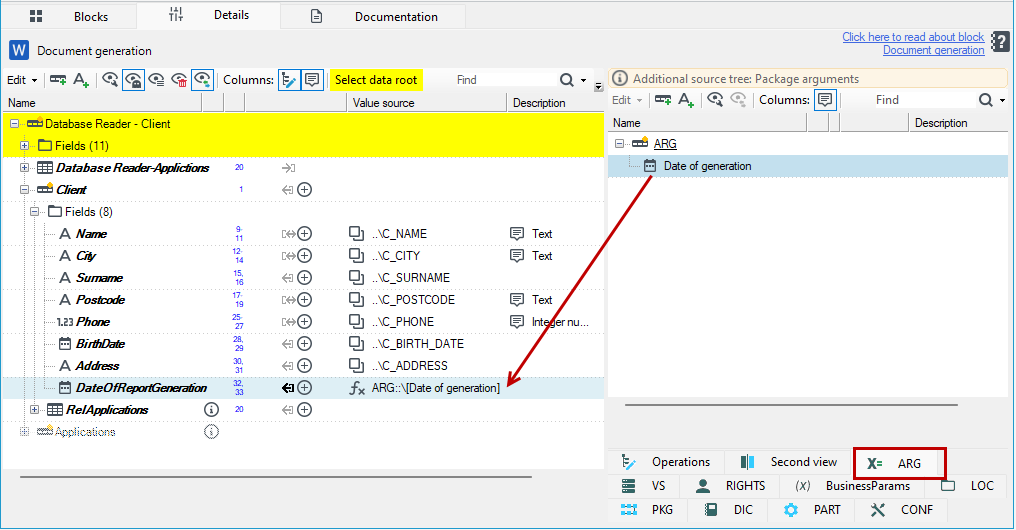This screenshot has height=530, width=1016.
Task: Select the Address field row
Action: (x=303, y=365)
